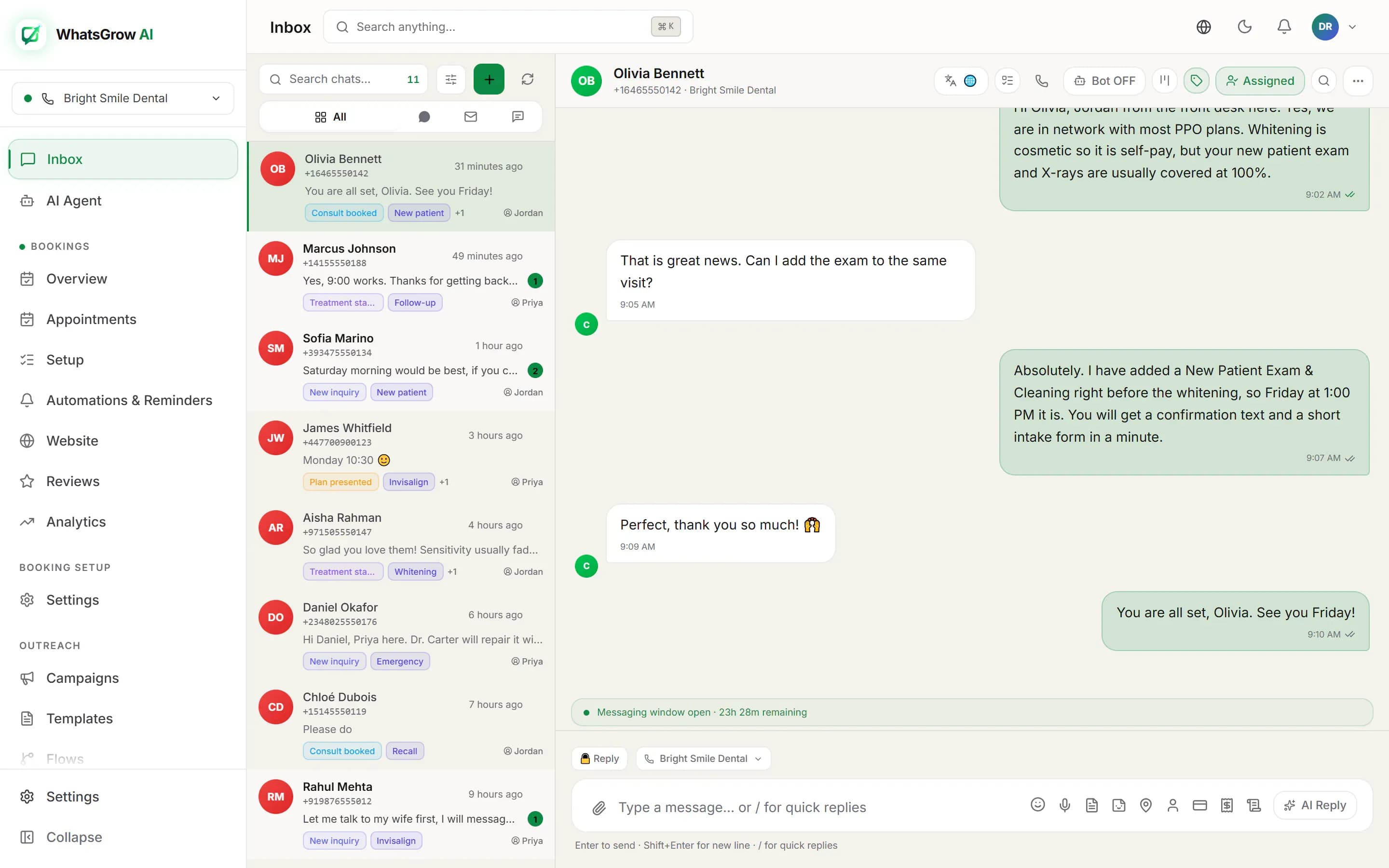This screenshot has width=1389, height=868.
Task: Click the Search chats input field
Action: pyautogui.click(x=343, y=79)
